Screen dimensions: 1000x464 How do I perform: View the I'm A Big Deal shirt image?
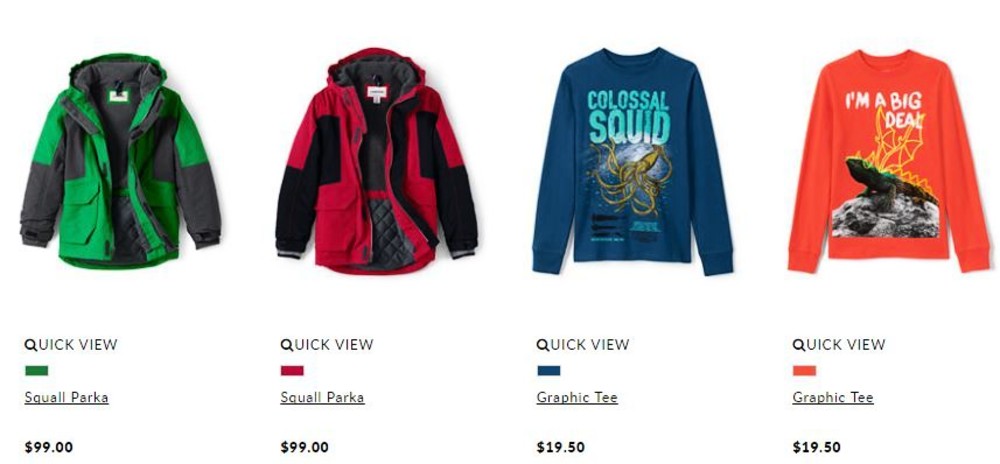(889, 161)
